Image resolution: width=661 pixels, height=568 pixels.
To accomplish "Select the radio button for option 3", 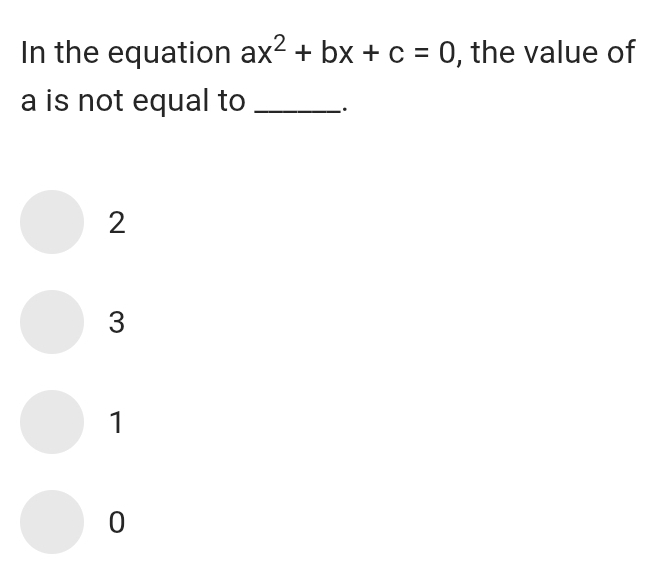I will click(x=51, y=322).
